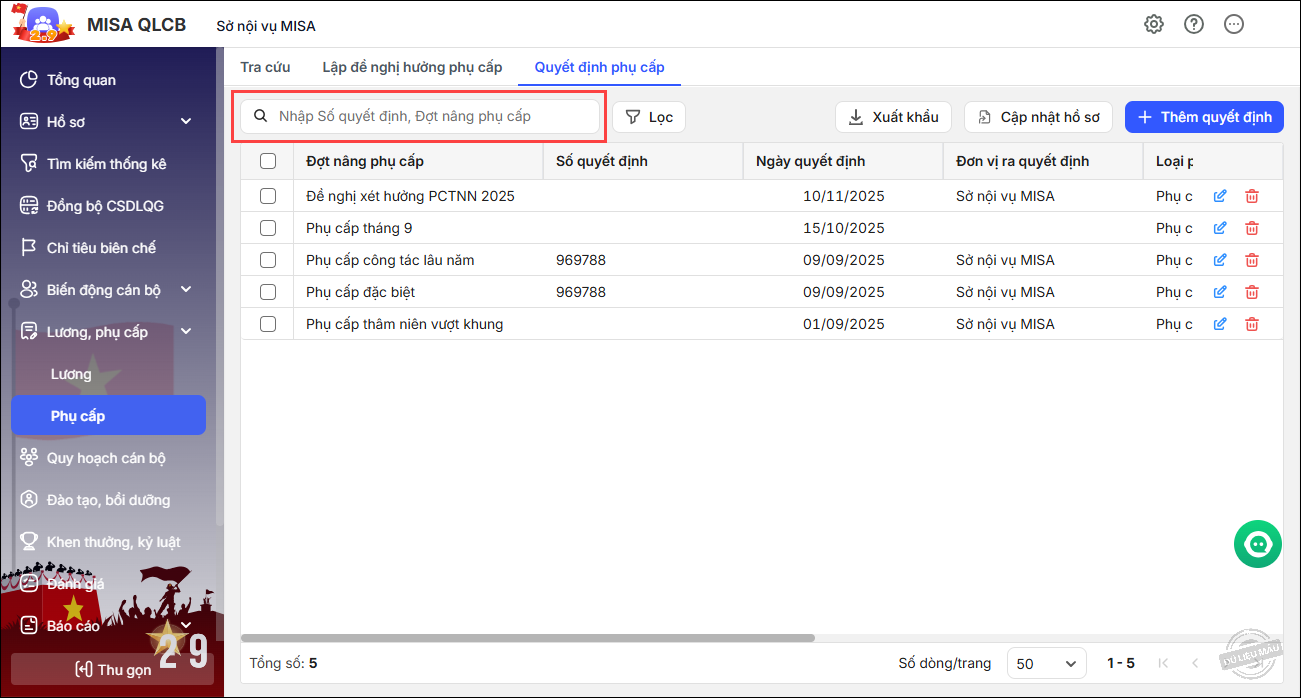Toggle the select-all checkbox in table header
This screenshot has width=1301, height=698.
tap(268, 161)
